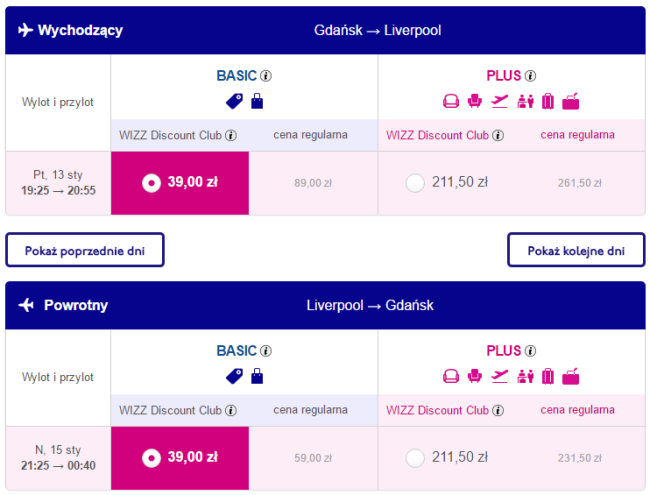
Task: Click the passengers icon under return PLUS
Action: coord(523,376)
